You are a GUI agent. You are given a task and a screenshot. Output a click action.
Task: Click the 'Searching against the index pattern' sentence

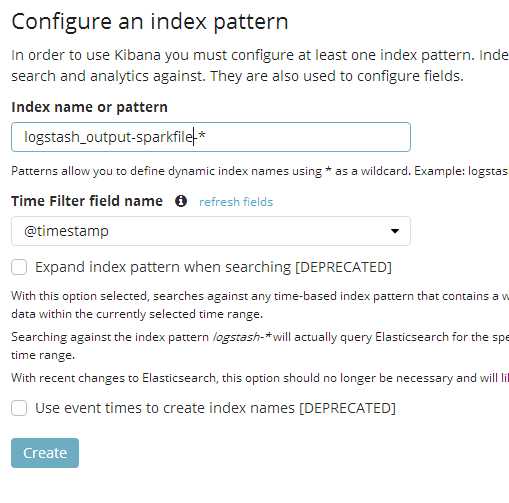coord(260,346)
